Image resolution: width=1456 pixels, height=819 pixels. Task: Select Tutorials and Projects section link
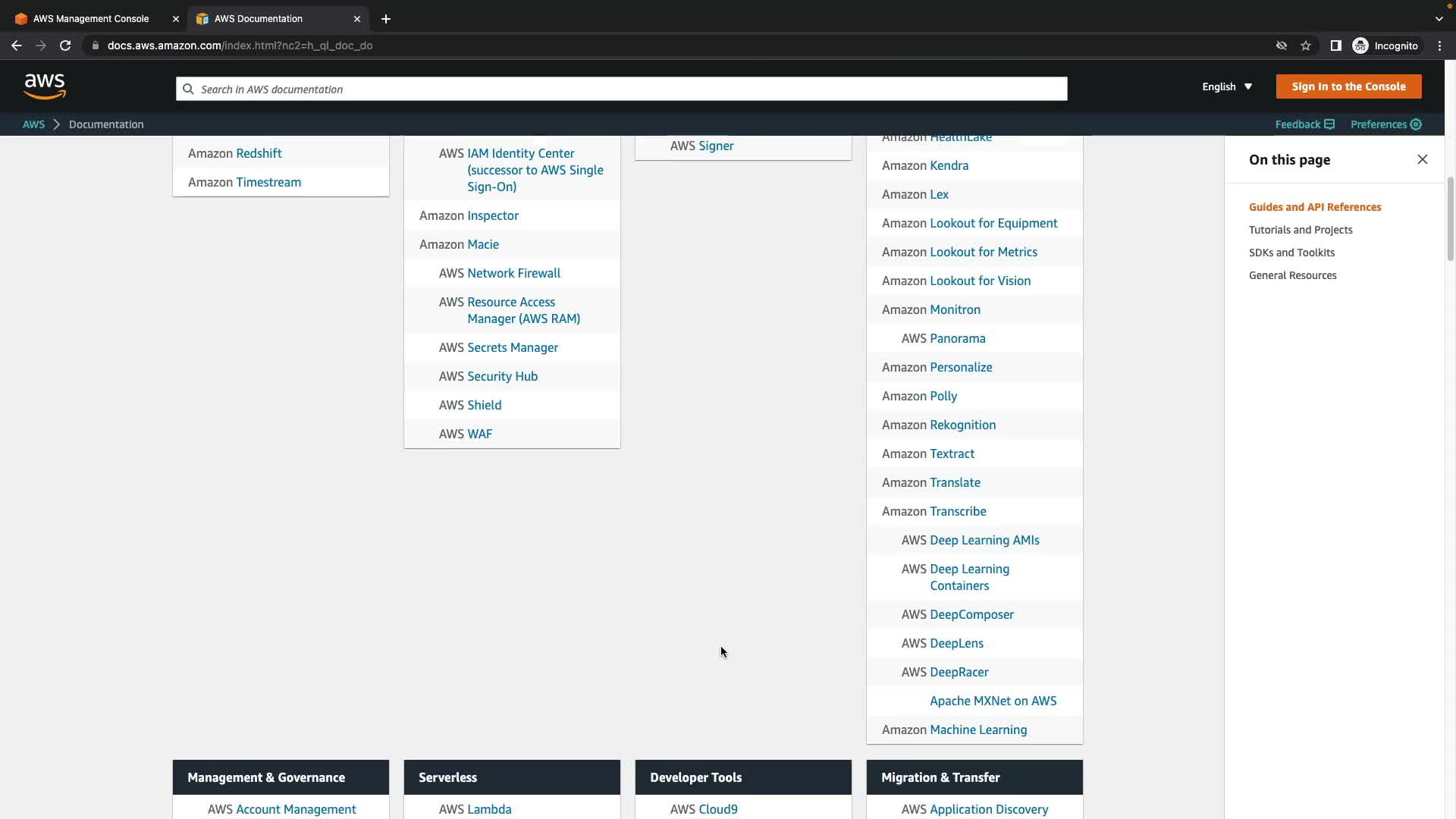click(x=1300, y=230)
